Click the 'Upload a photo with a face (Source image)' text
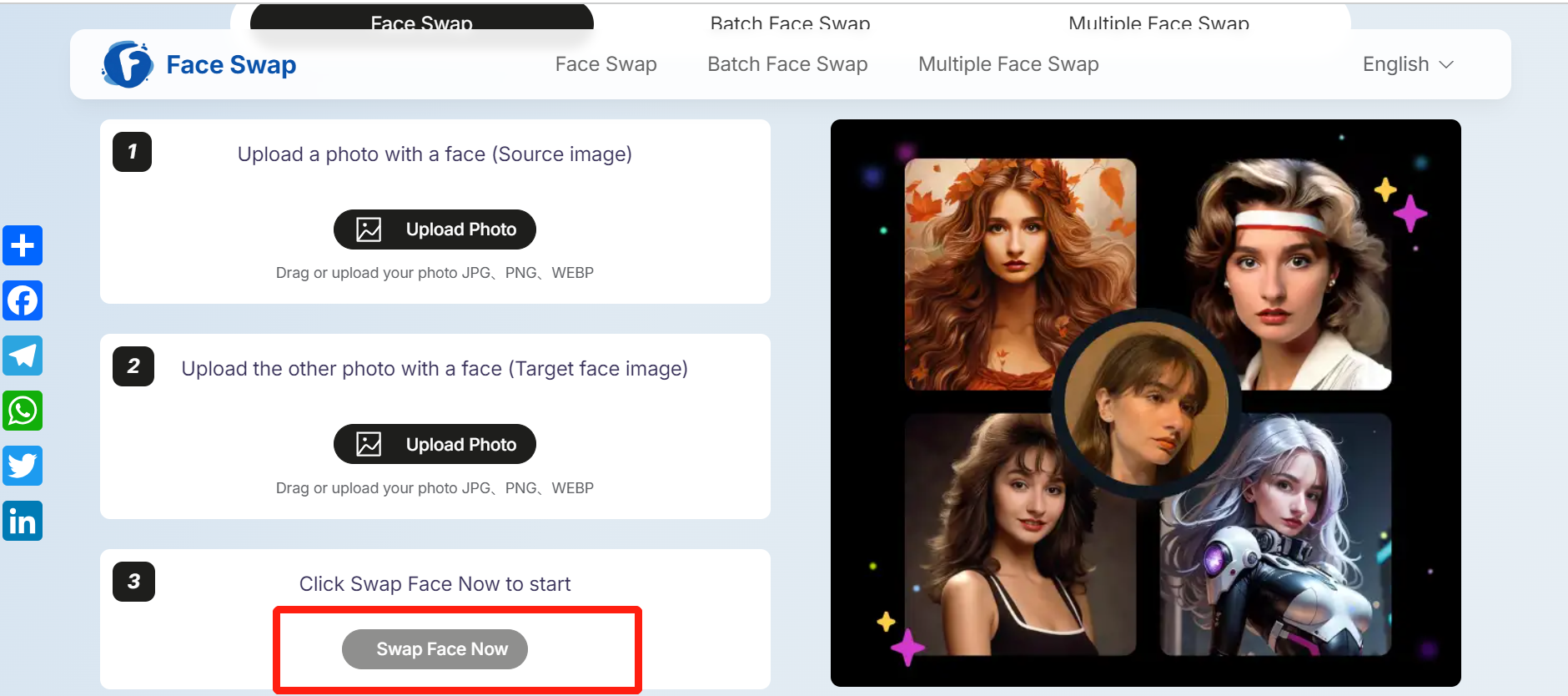 [435, 154]
